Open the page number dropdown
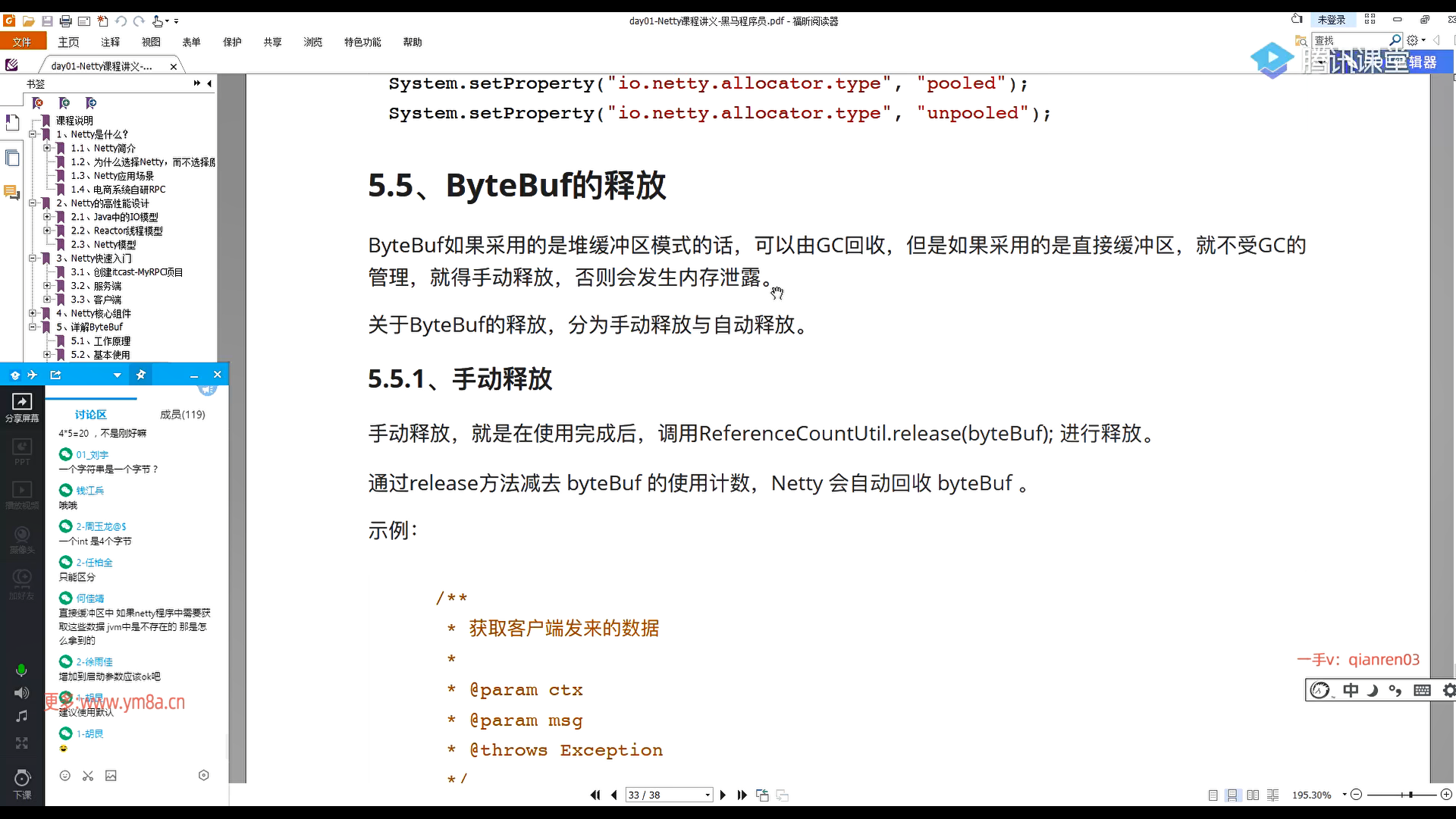This screenshot has width=1456, height=819. [x=708, y=795]
